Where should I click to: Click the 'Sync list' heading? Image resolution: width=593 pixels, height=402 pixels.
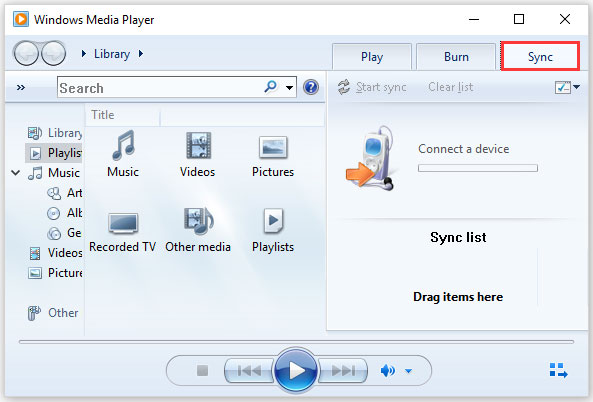click(458, 237)
